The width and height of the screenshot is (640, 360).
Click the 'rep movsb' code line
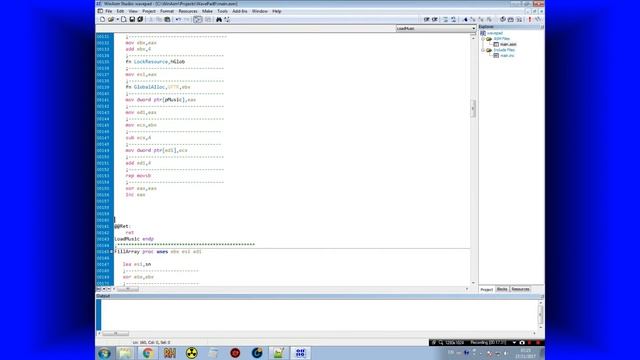(138, 176)
